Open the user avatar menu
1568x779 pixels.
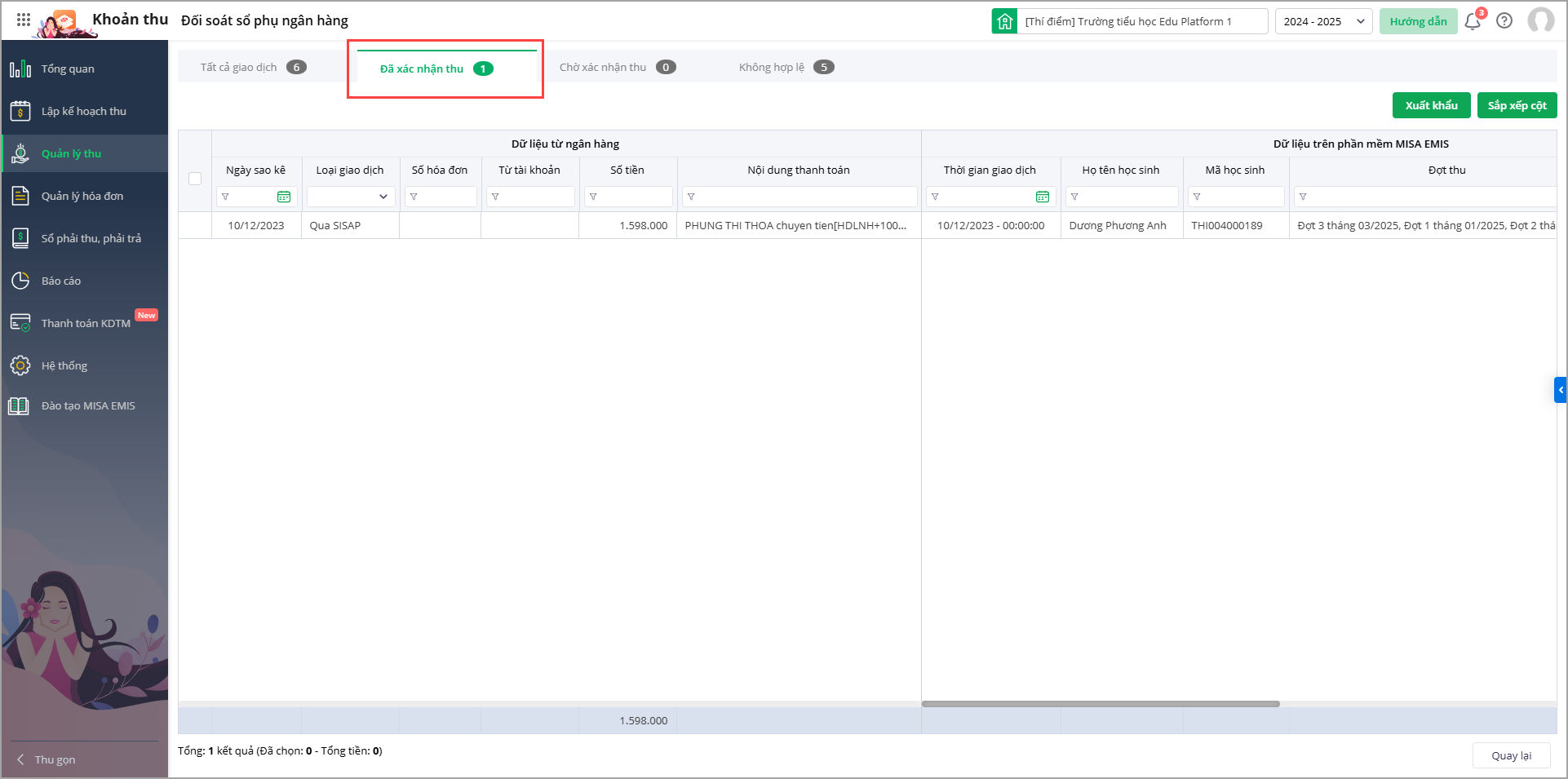pos(1540,20)
